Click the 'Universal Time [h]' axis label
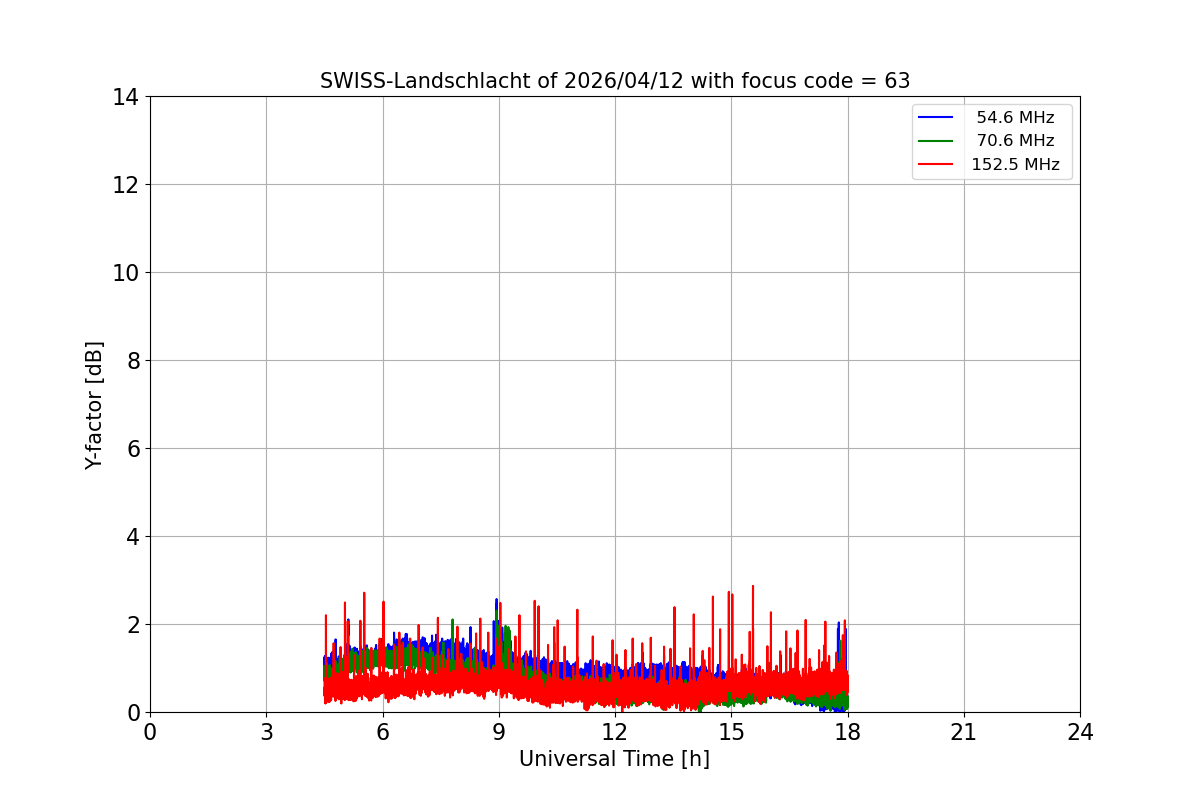The width and height of the screenshot is (1200, 800). pos(614,759)
